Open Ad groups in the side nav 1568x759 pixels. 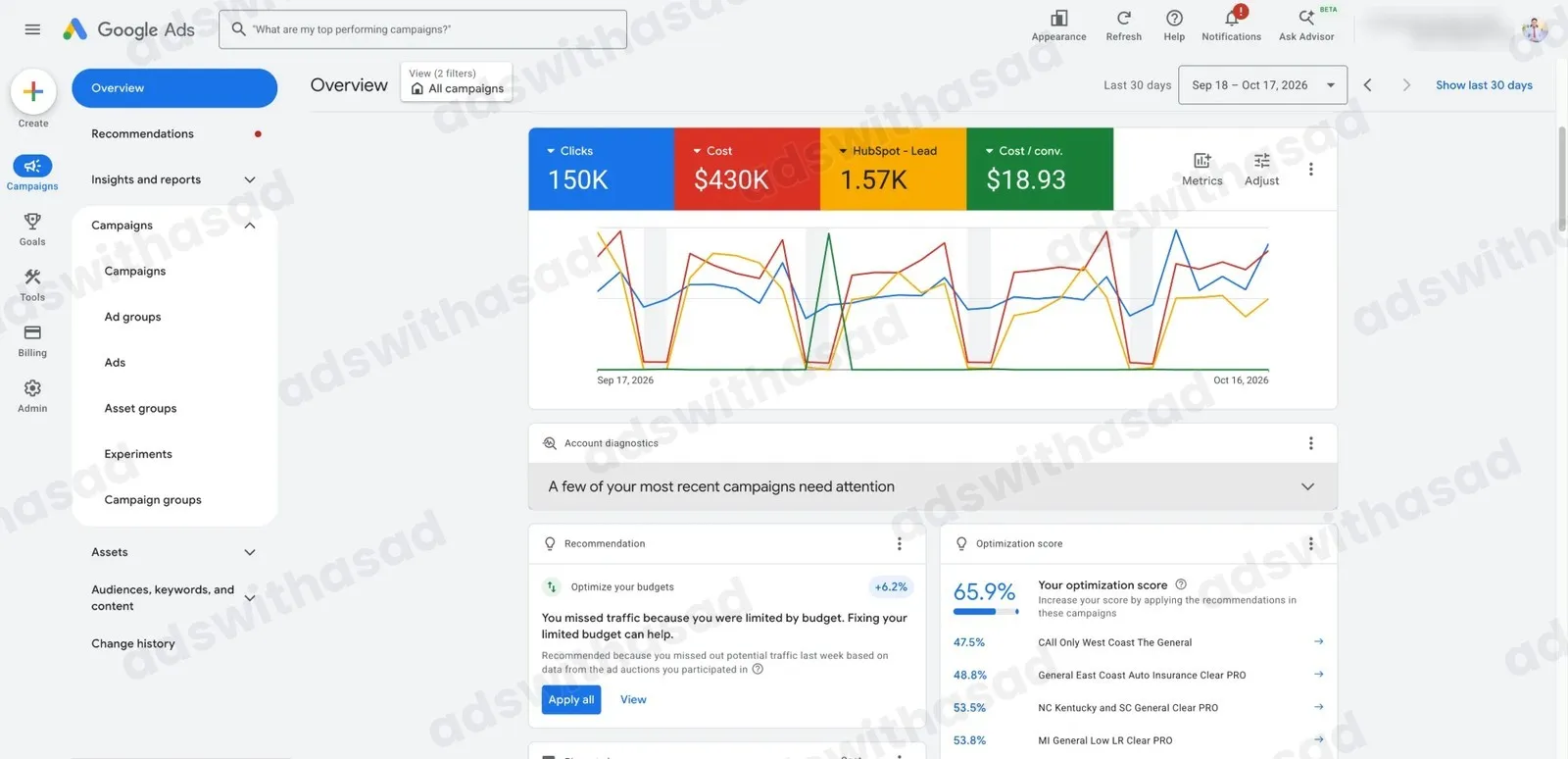[x=132, y=317]
